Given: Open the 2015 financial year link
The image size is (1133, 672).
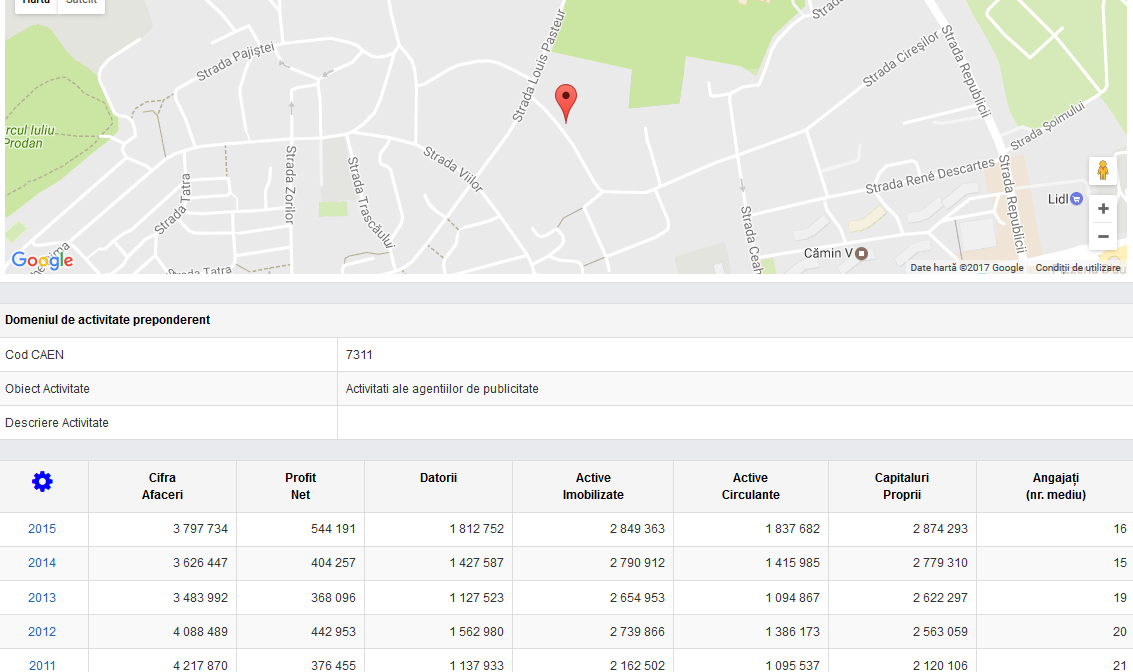Looking at the screenshot, I should tap(42, 529).
